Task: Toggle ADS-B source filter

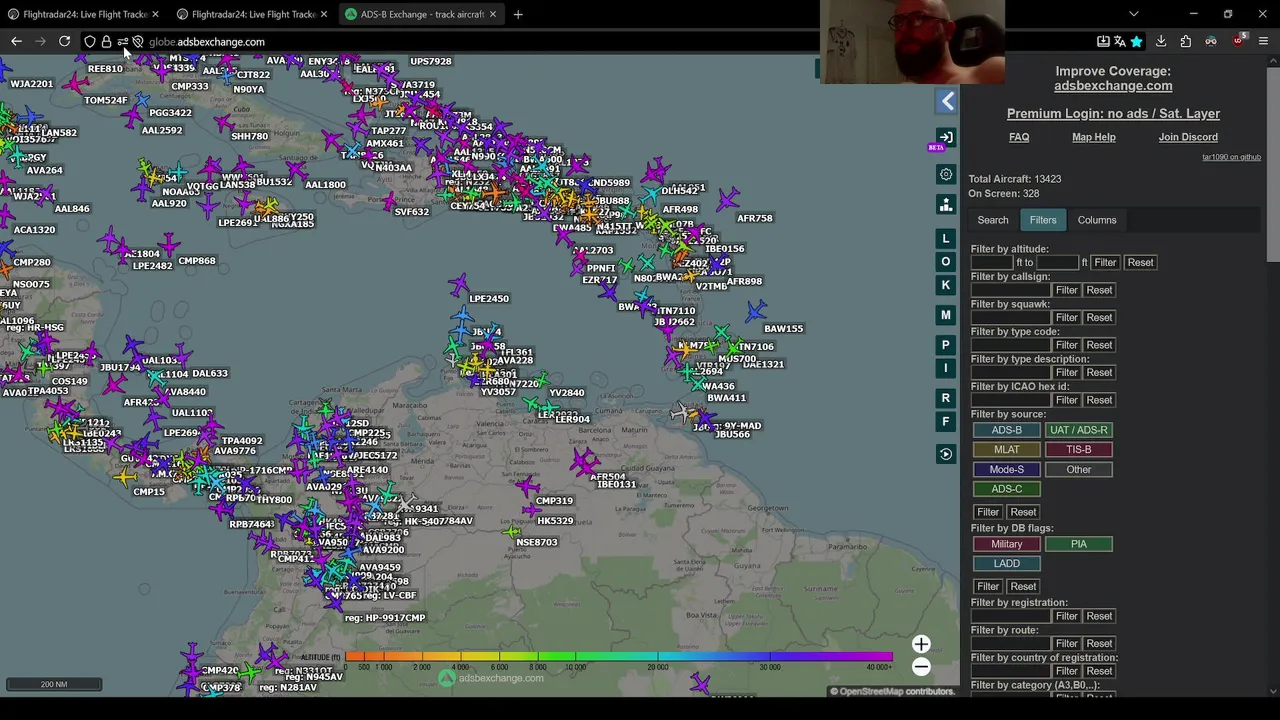Action: point(1007,430)
